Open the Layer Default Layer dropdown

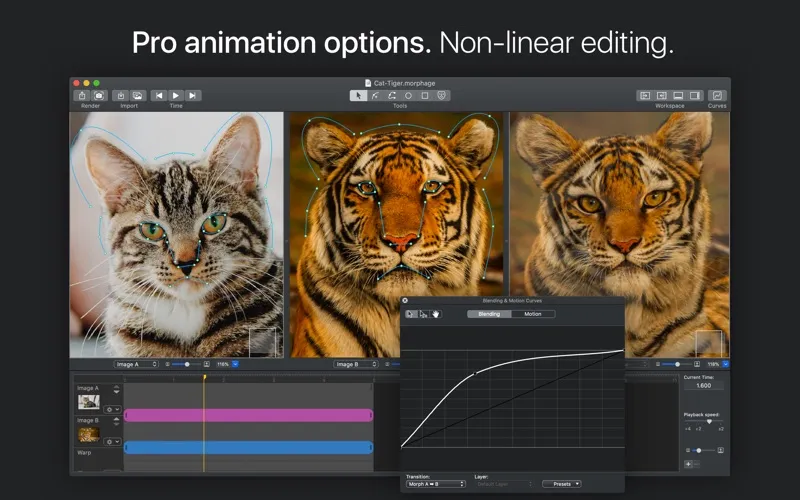[x=504, y=484]
